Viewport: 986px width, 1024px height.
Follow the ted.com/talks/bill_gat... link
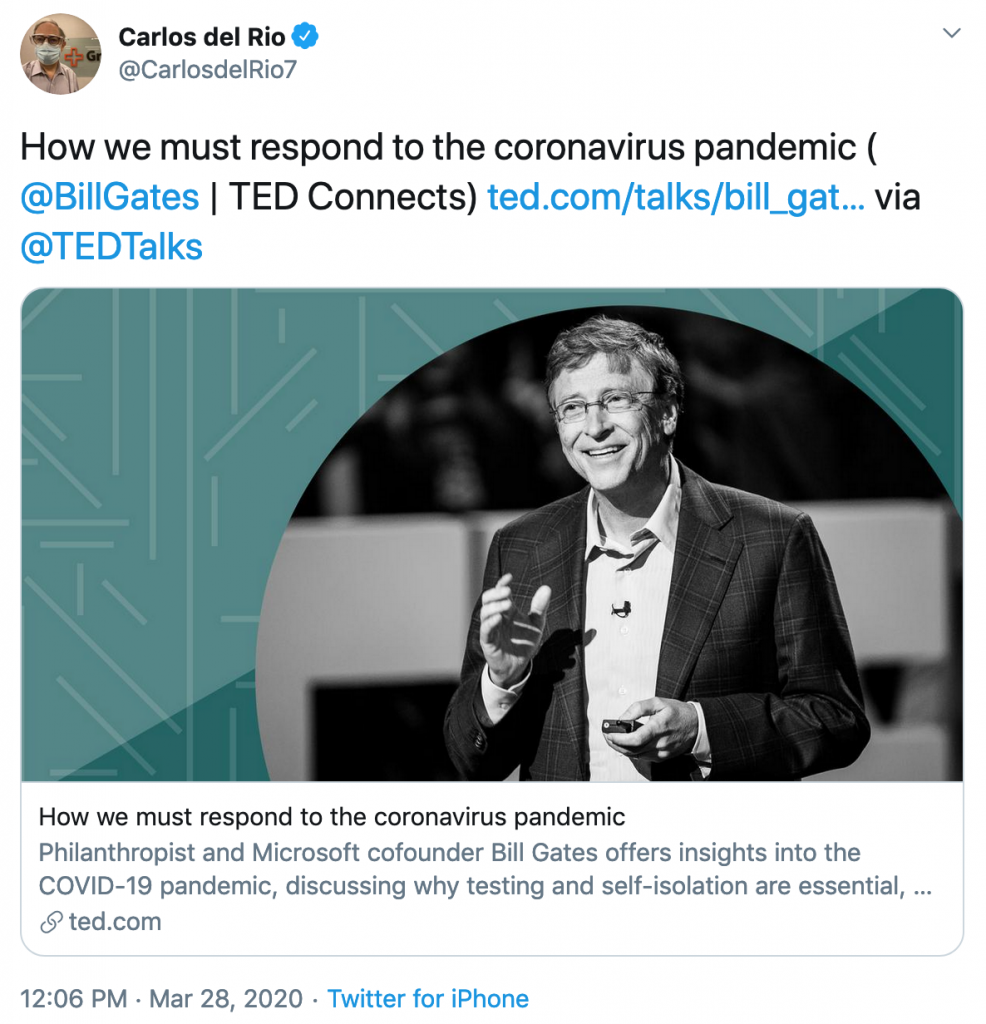(x=676, y=197)
